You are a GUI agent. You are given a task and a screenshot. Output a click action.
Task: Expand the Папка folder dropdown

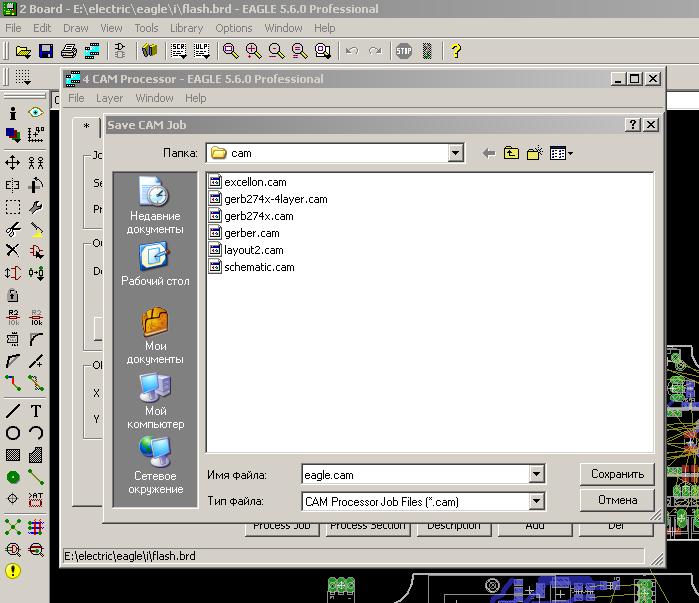click(456, 153)
